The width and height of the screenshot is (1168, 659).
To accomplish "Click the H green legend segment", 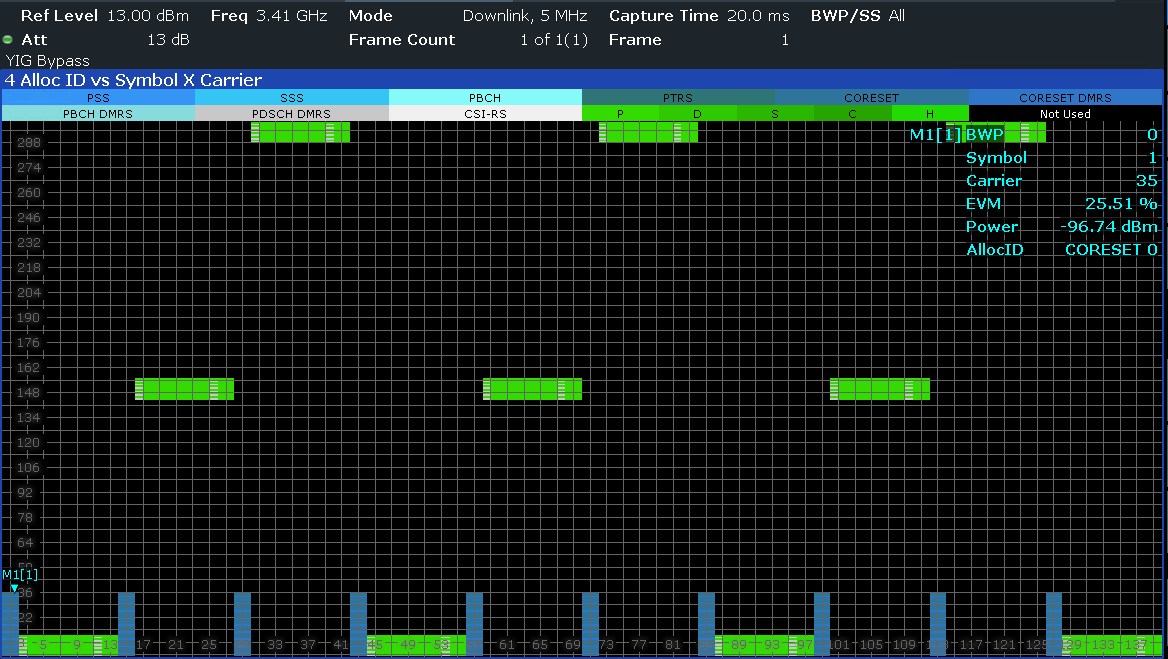I will pyautogui.click(x=930, y=113).
